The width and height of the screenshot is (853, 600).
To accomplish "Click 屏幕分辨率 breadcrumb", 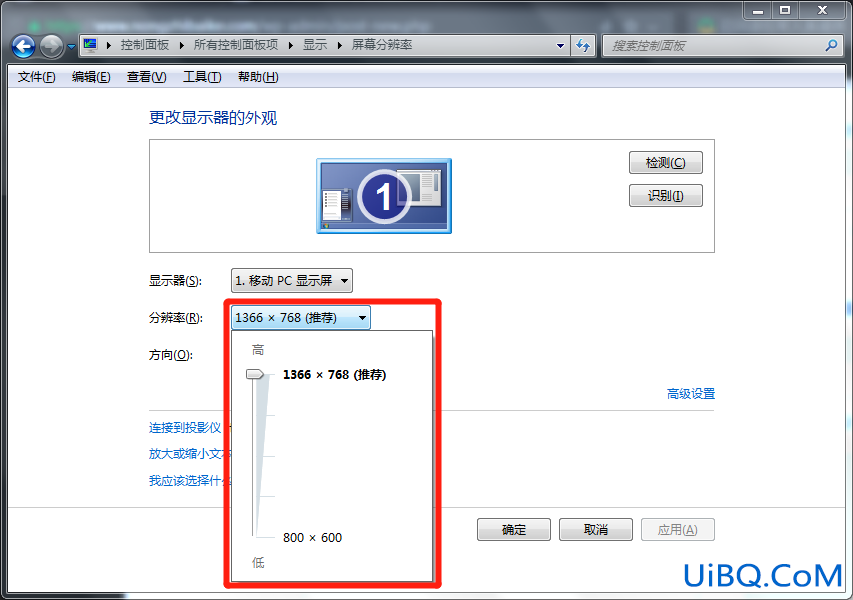I will (381, 45).
